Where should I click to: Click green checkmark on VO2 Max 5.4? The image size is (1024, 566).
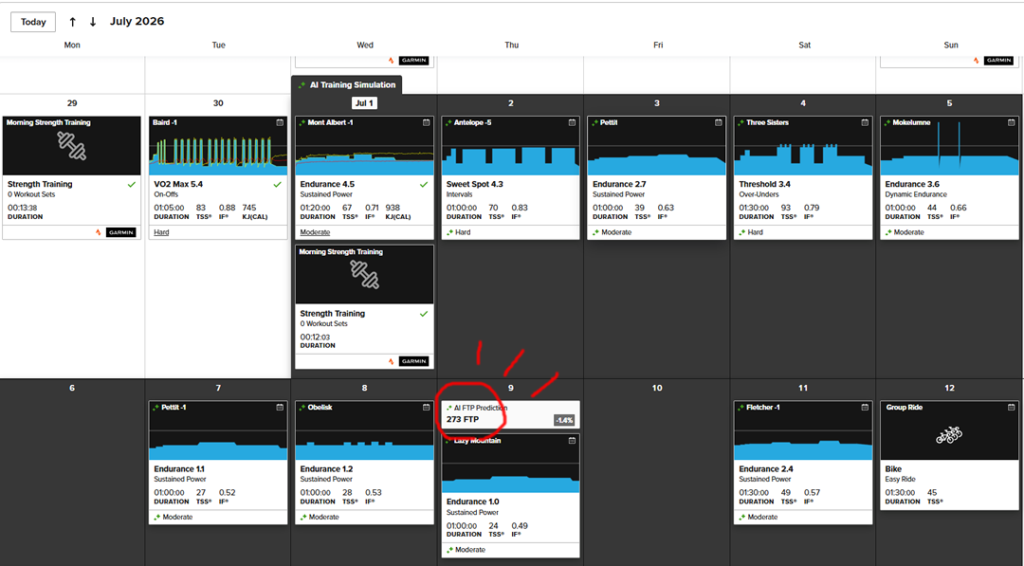click(x=278, y=185)
